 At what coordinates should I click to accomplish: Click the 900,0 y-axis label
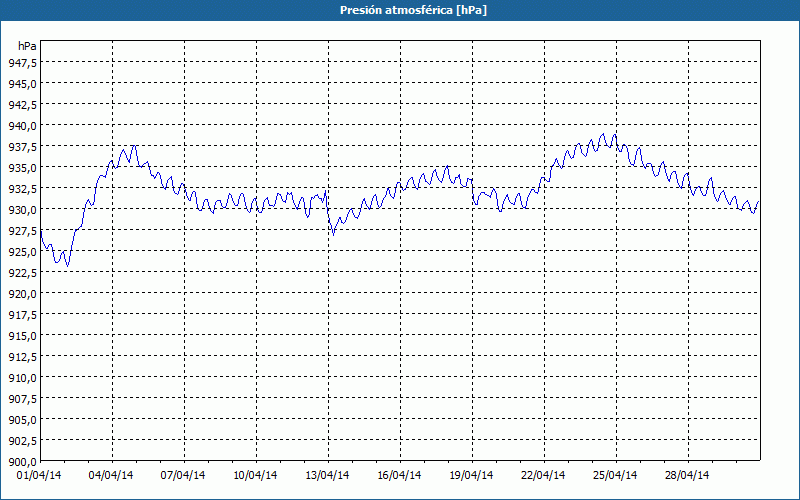pyautogui.click(x=22, y=462)
